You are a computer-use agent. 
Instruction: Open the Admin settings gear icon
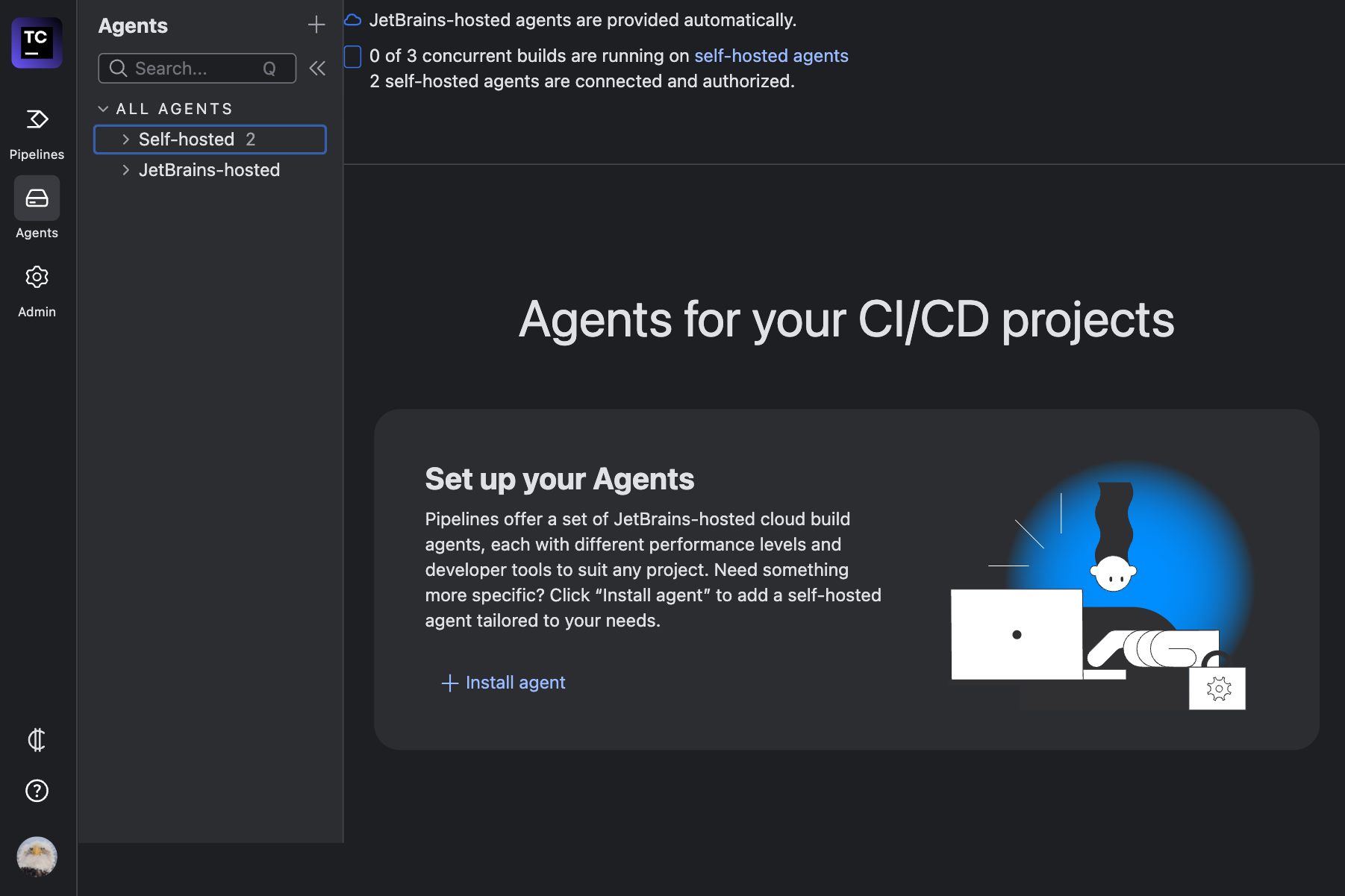36,277
